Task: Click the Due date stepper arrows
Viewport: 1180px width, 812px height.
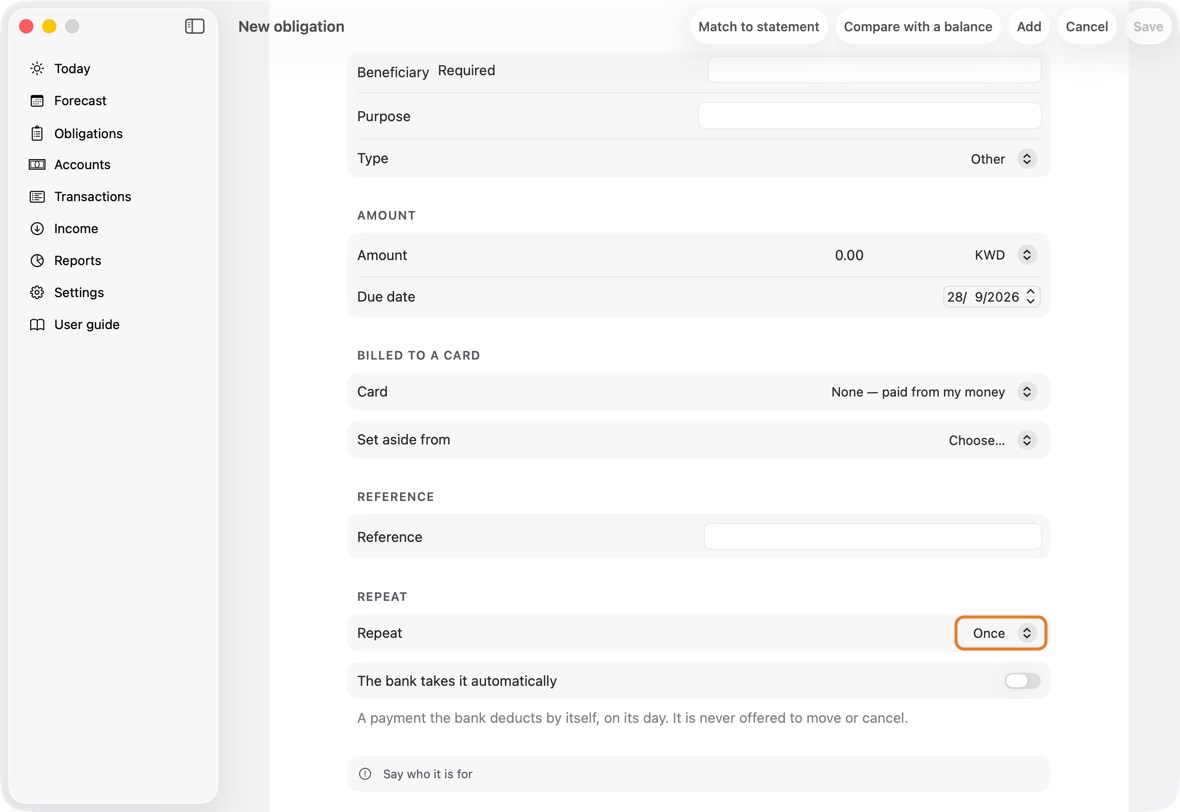Action: [x=1030, y=297]
